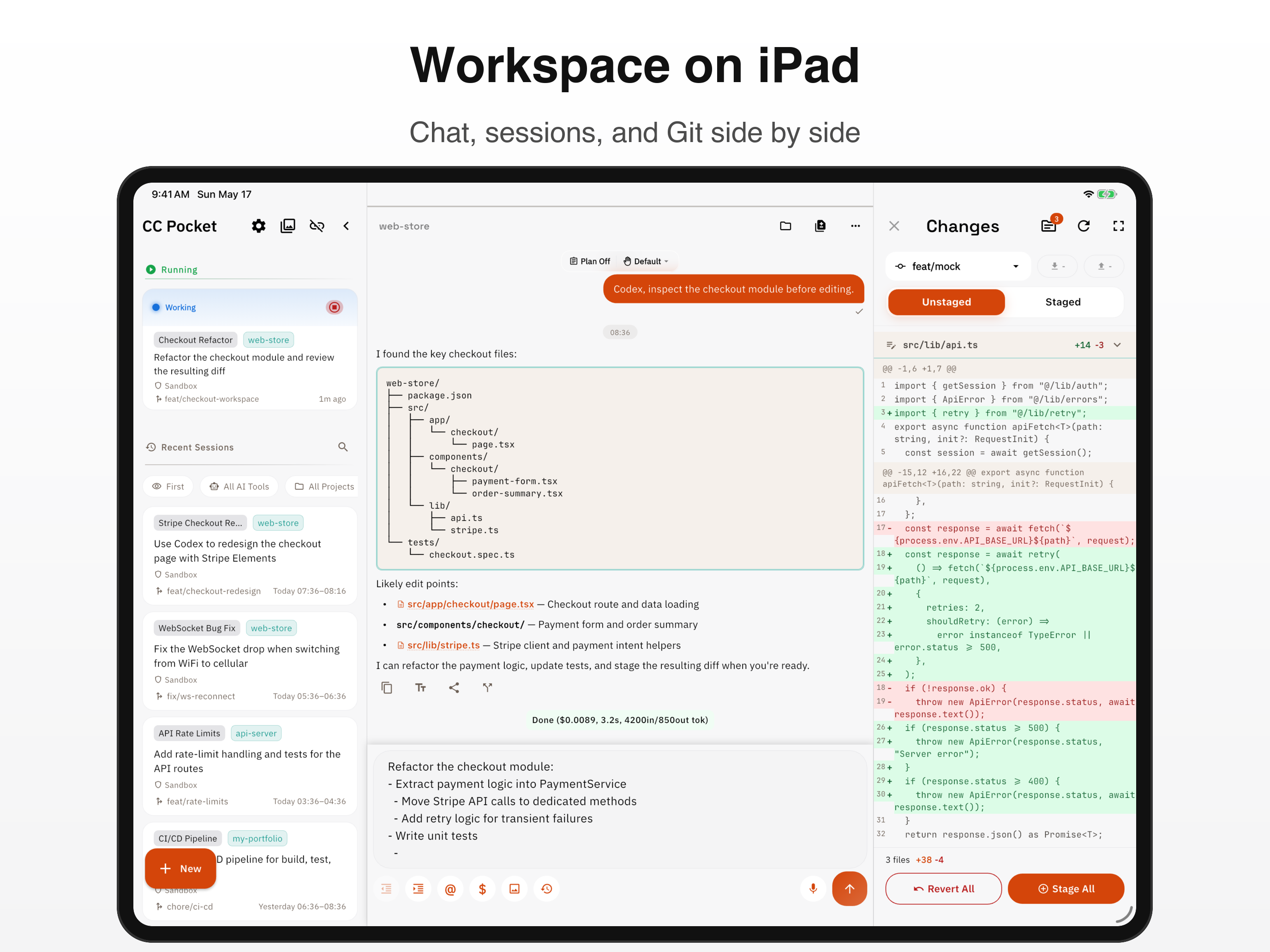Viewport: 1270px width, 952px height.
Task: Close the Changes panel
Action: pyautogui.click(x=894, y=226)
